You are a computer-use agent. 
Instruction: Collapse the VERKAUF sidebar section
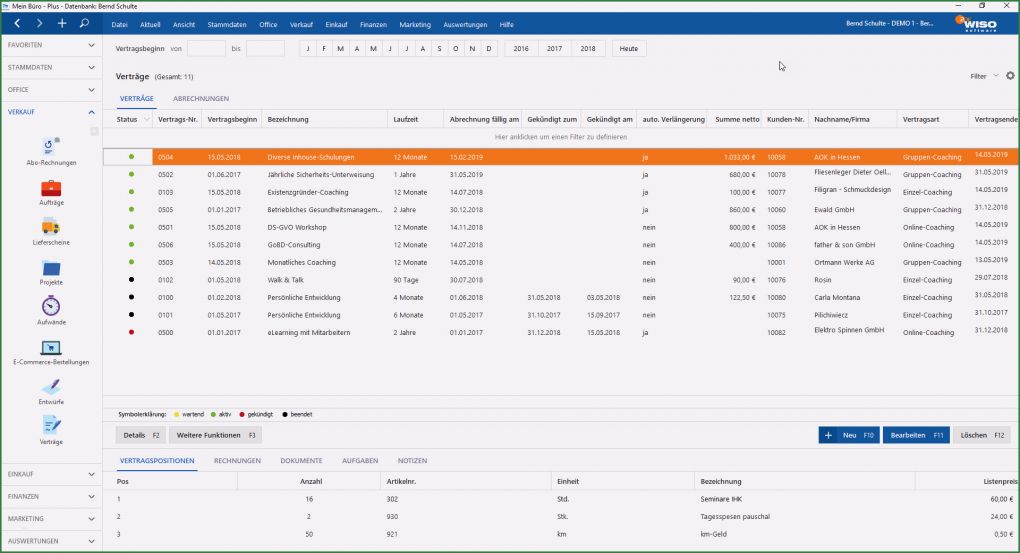coord(91,112)
